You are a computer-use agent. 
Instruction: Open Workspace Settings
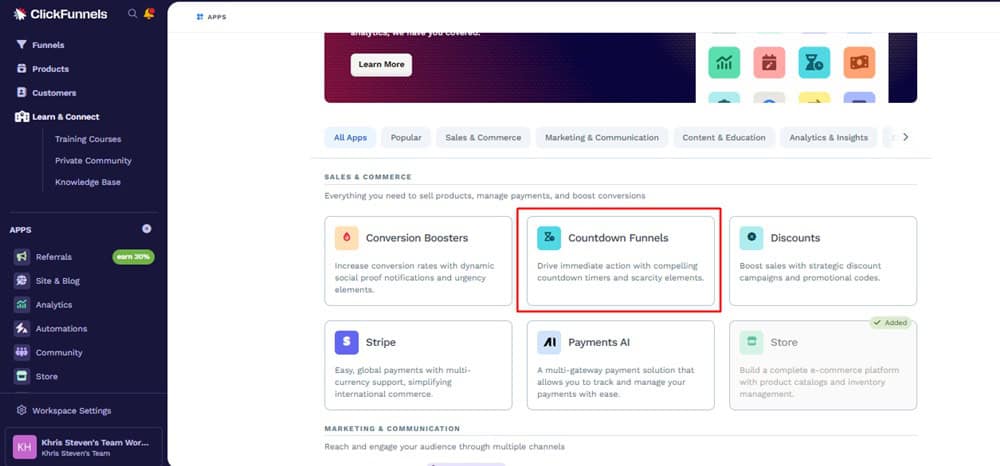pos(71,411)
